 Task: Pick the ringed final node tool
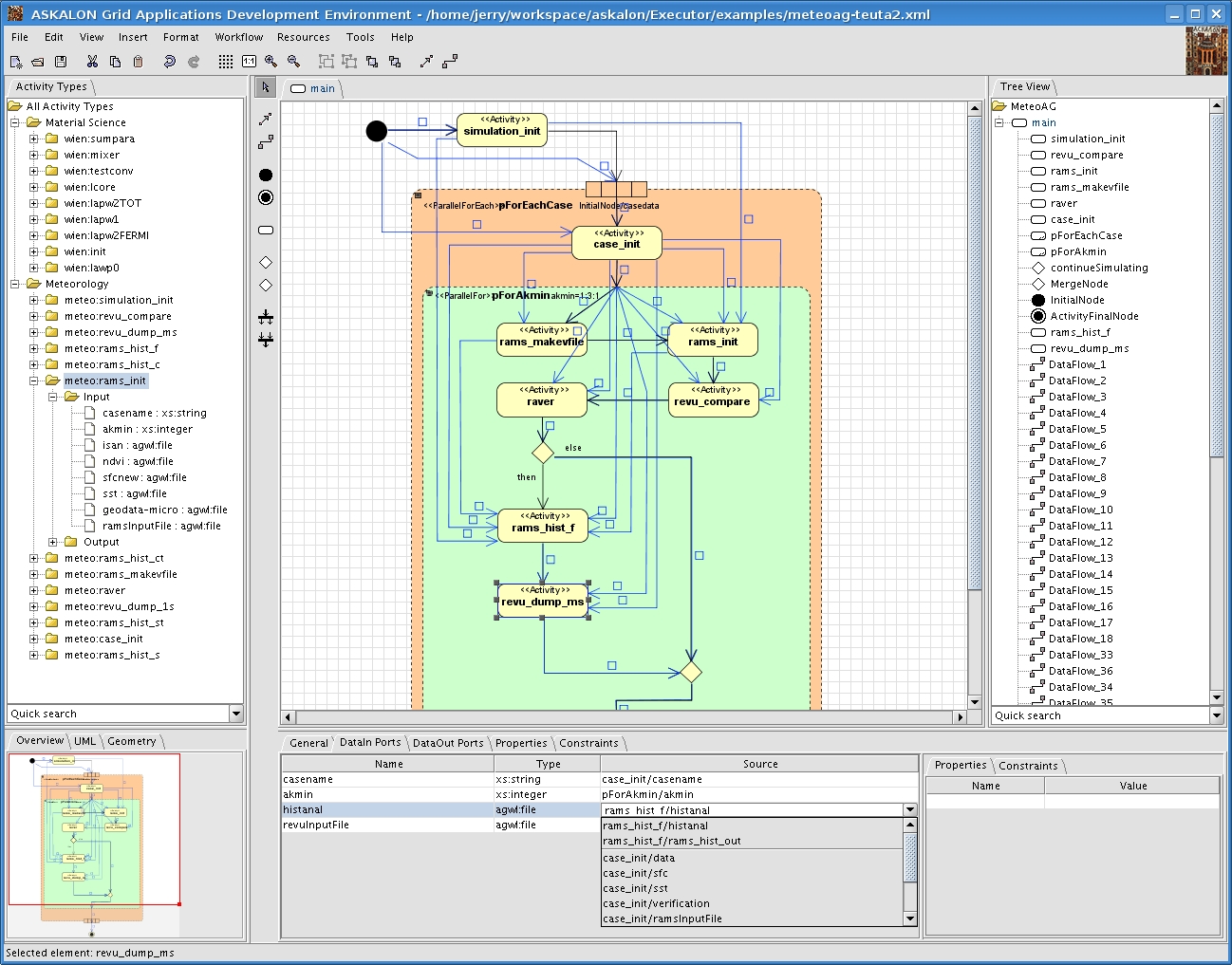[x=266, y=197]
